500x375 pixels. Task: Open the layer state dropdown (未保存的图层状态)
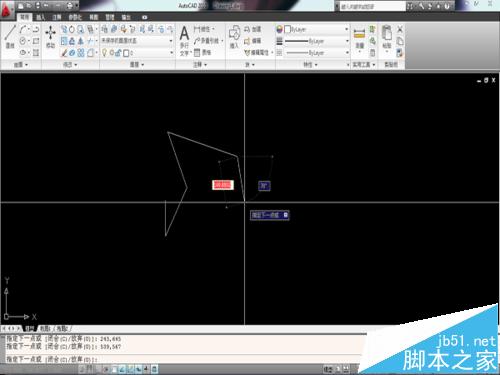tap(137, 41)
